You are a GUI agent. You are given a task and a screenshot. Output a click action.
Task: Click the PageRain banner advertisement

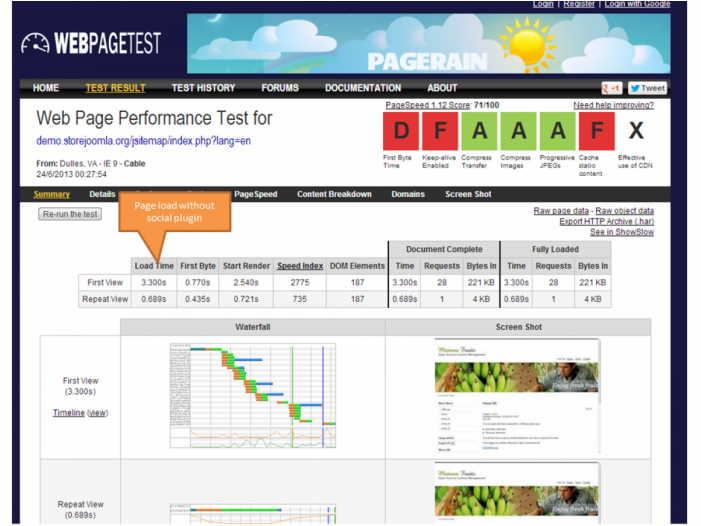[x=428, y=43]
